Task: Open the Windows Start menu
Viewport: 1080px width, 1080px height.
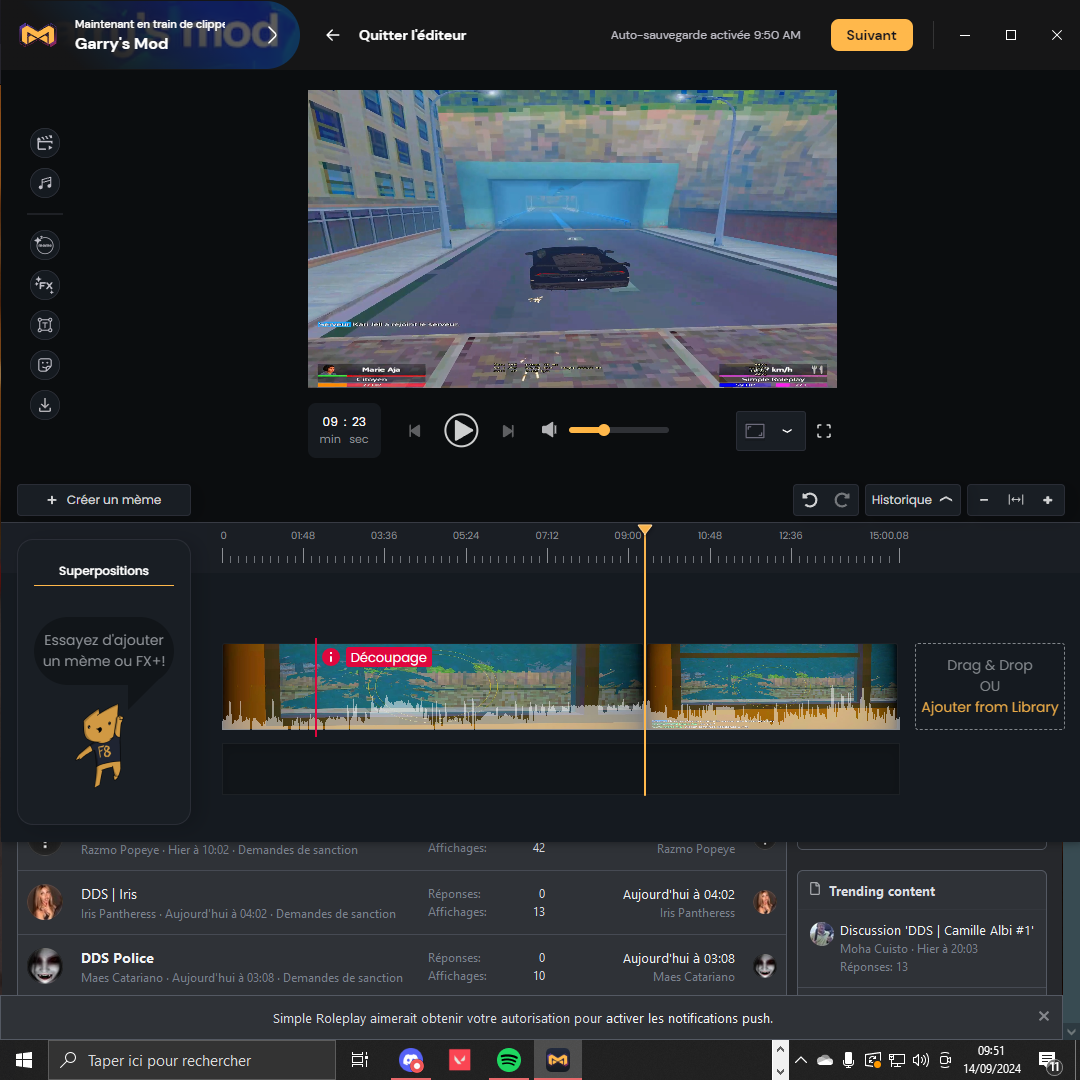Action: 23,1060
